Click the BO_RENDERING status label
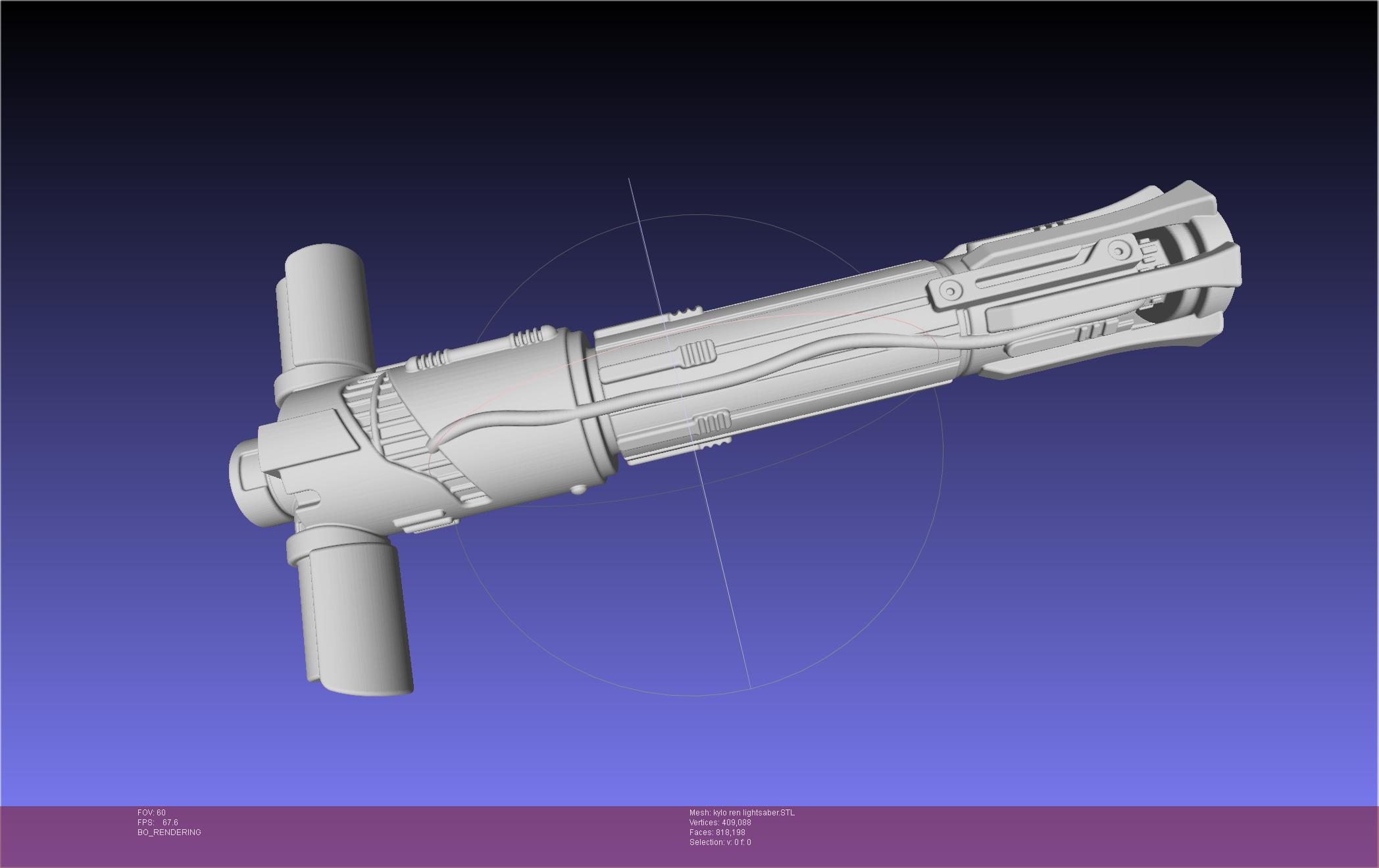Screen dimensions: 1379x868 (x=169, y=832)
